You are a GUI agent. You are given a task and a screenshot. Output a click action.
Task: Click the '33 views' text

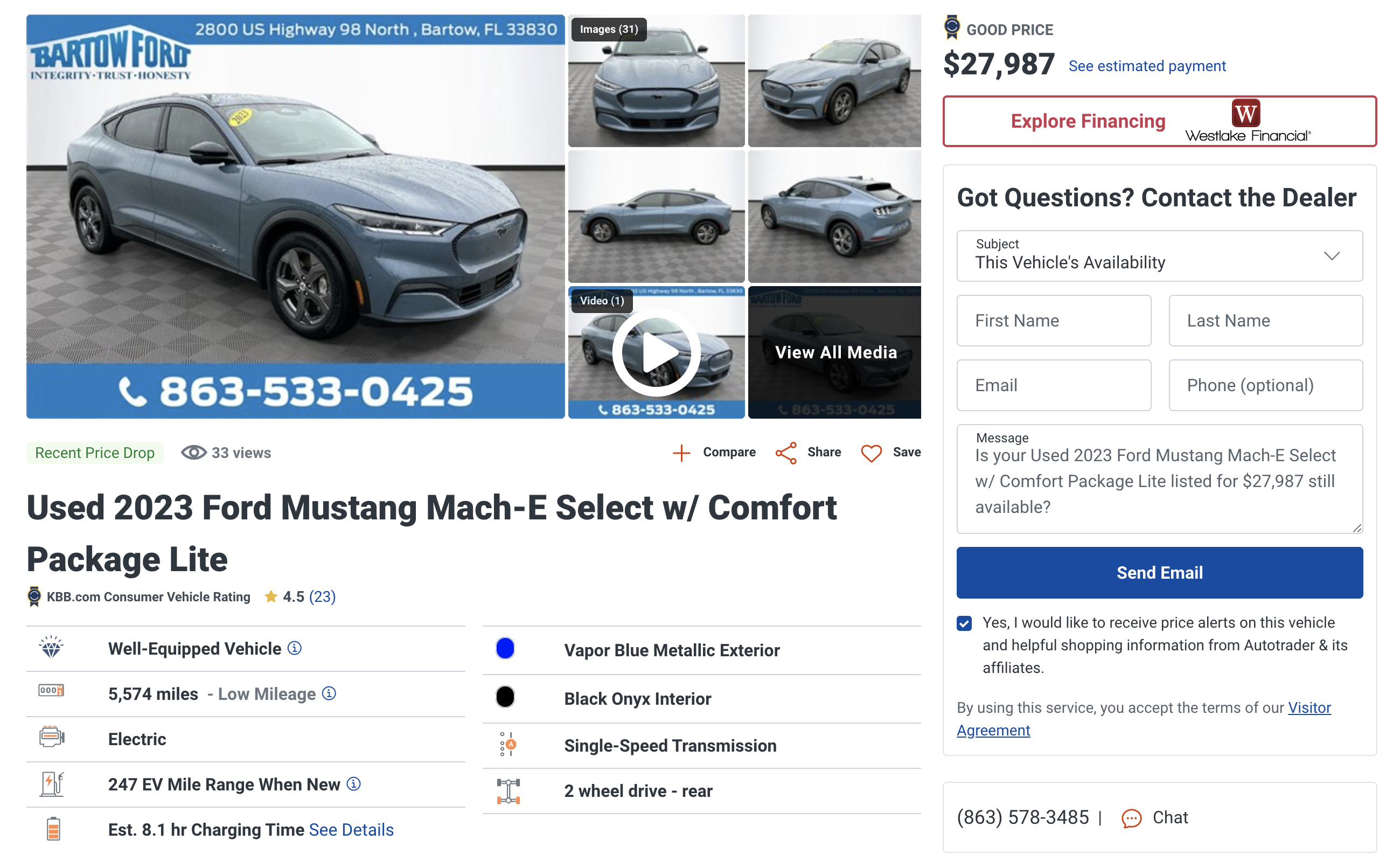241,453
